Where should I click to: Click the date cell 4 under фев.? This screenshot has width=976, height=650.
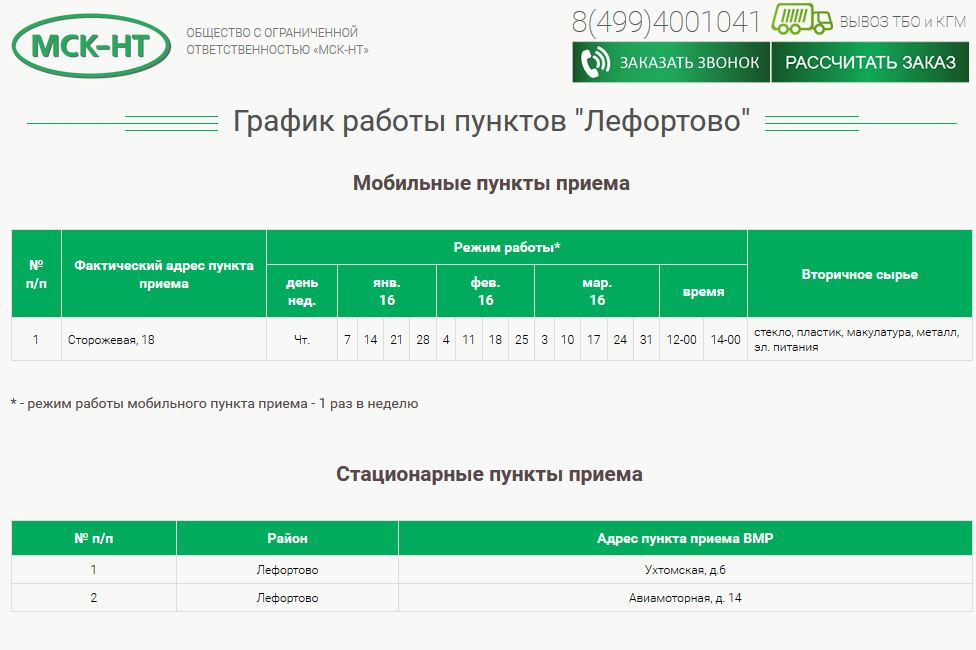[x=446, y=339]
